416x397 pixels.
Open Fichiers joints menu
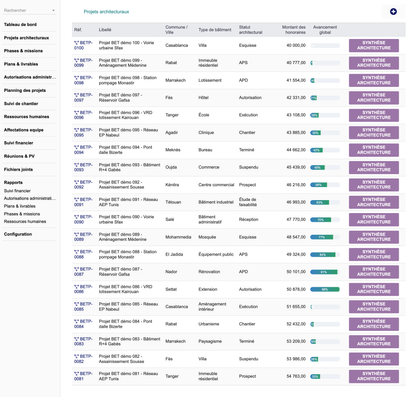(x=18, y=169)
